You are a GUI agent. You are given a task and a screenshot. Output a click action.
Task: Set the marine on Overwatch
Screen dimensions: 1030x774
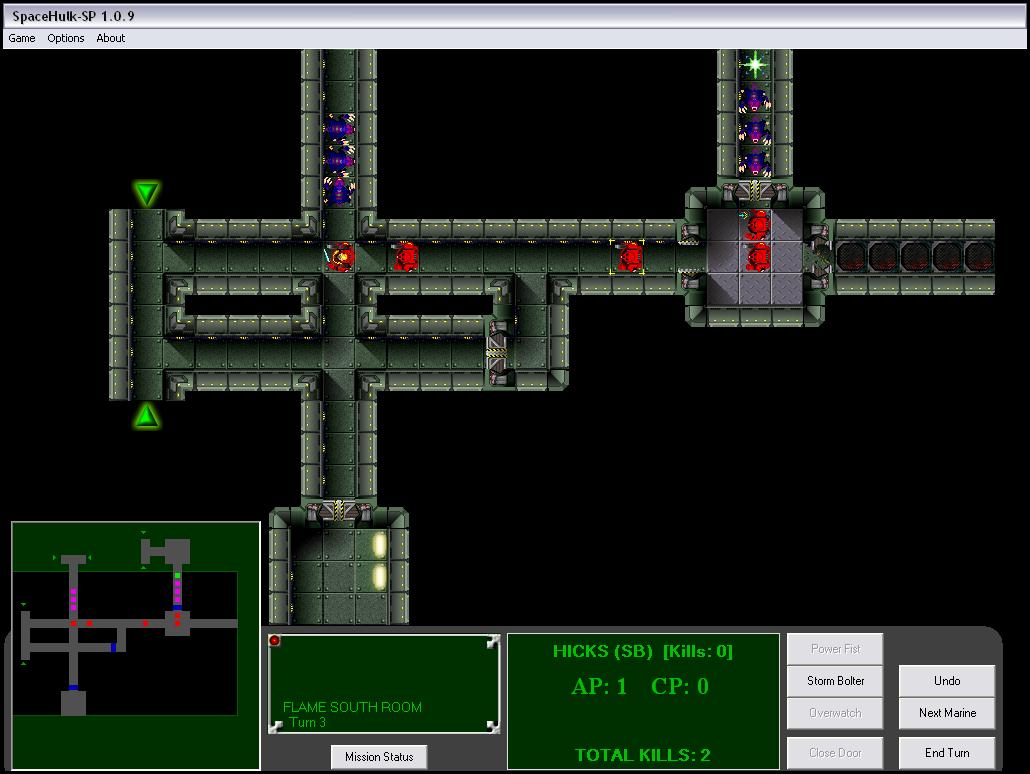click(x=835, y=713)
